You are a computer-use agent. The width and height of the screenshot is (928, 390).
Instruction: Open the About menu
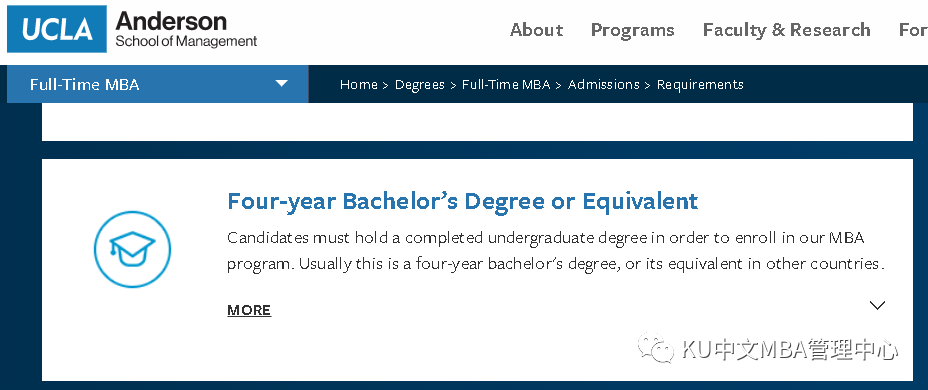click(x=536, y=30)
